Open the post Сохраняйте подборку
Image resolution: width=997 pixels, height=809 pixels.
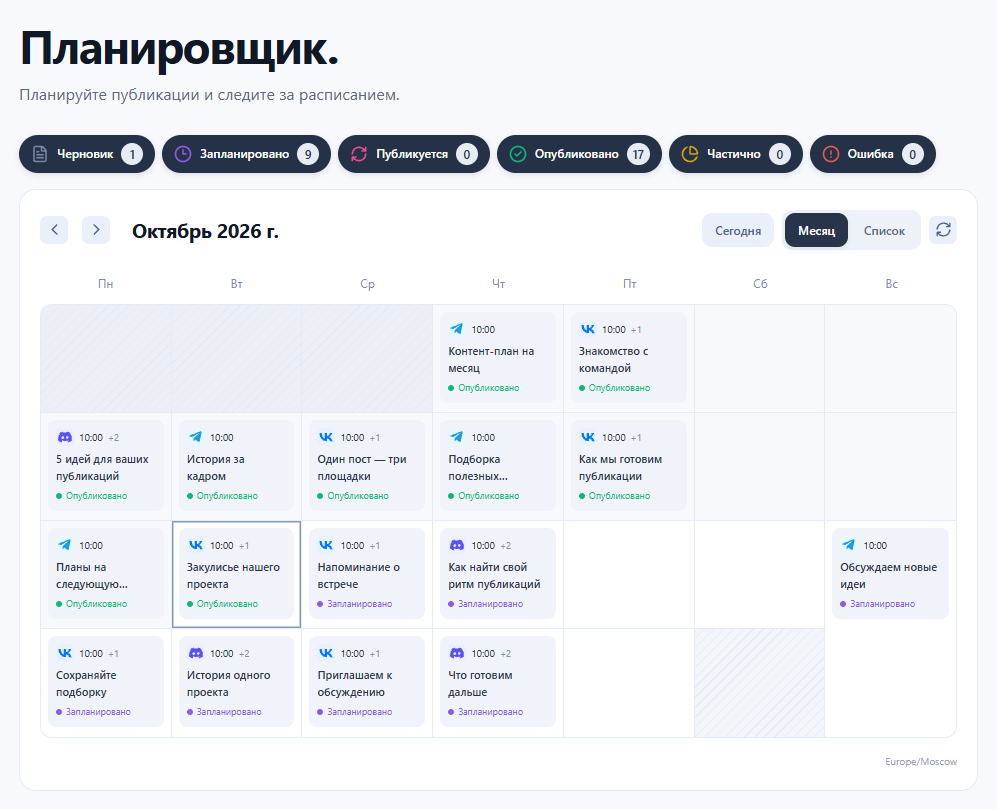106,682
